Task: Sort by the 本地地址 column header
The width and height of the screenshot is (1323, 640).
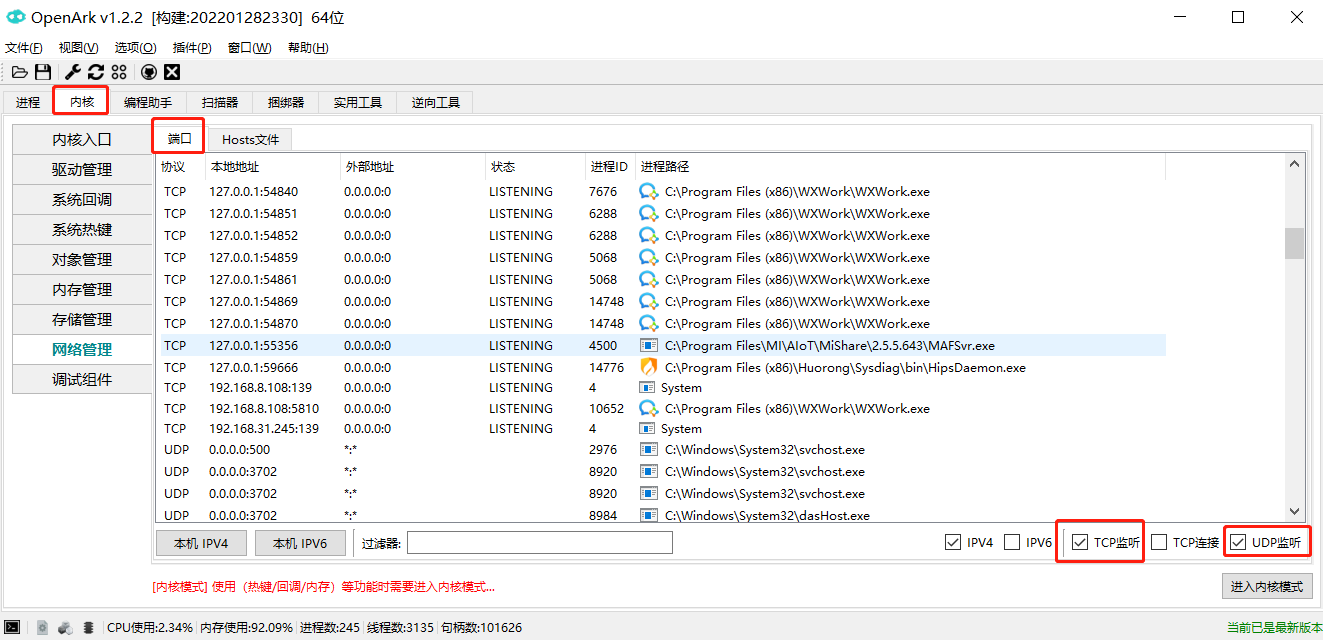Action: point(272,167)
